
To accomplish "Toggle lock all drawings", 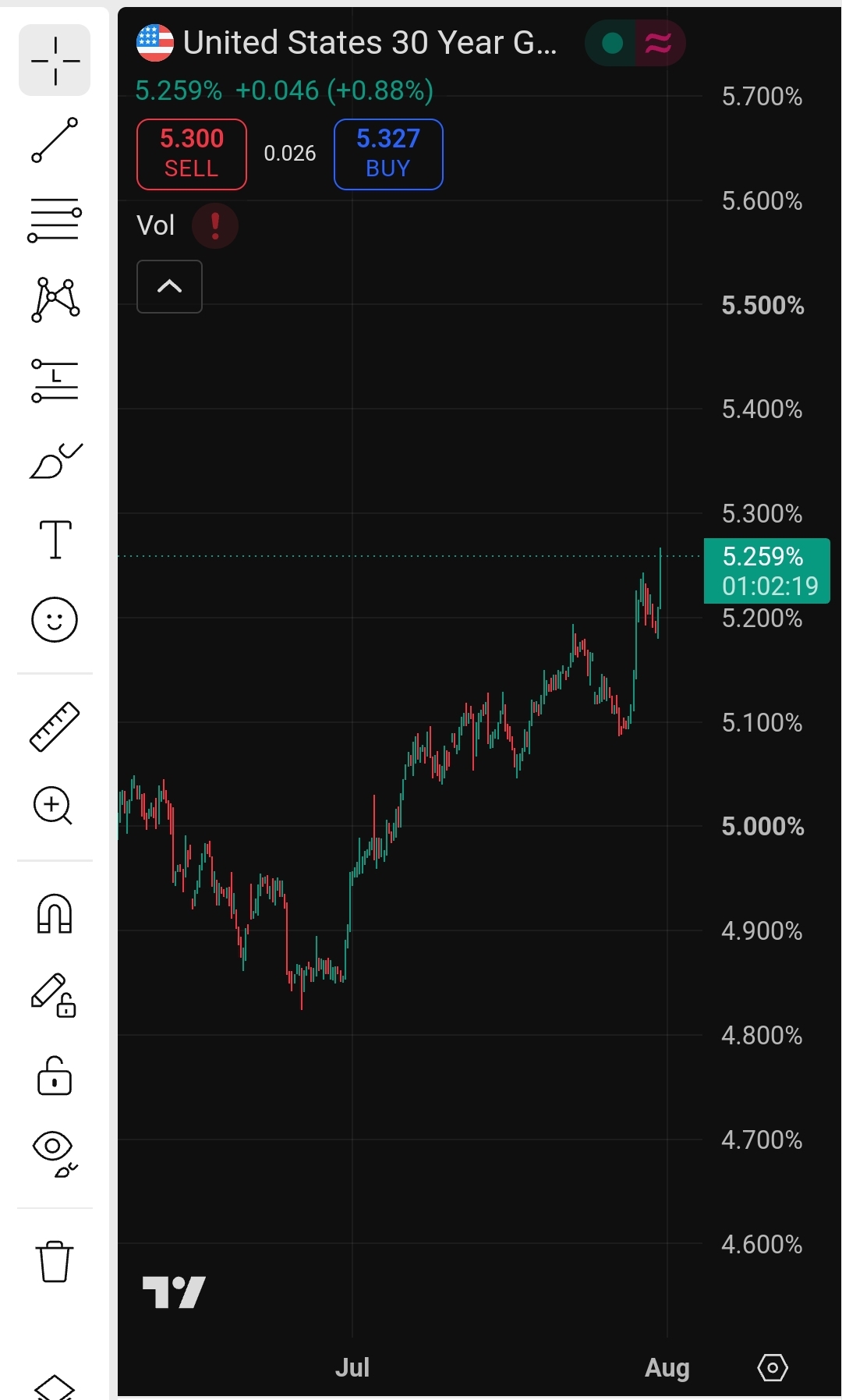I will (x=55, y=1076).
